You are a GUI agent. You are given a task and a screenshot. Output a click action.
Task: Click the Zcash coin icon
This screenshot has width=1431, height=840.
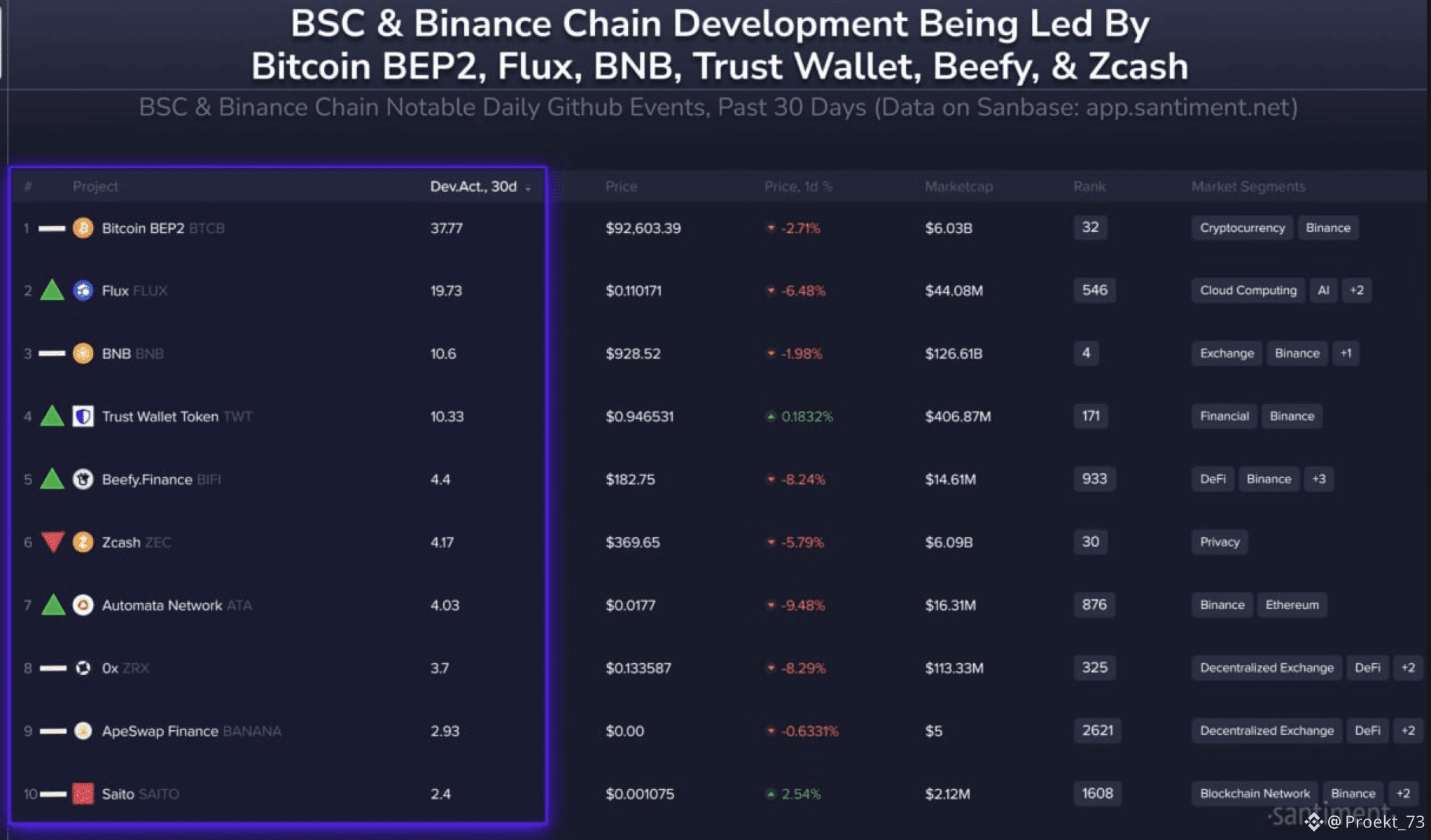coord(83,542)
